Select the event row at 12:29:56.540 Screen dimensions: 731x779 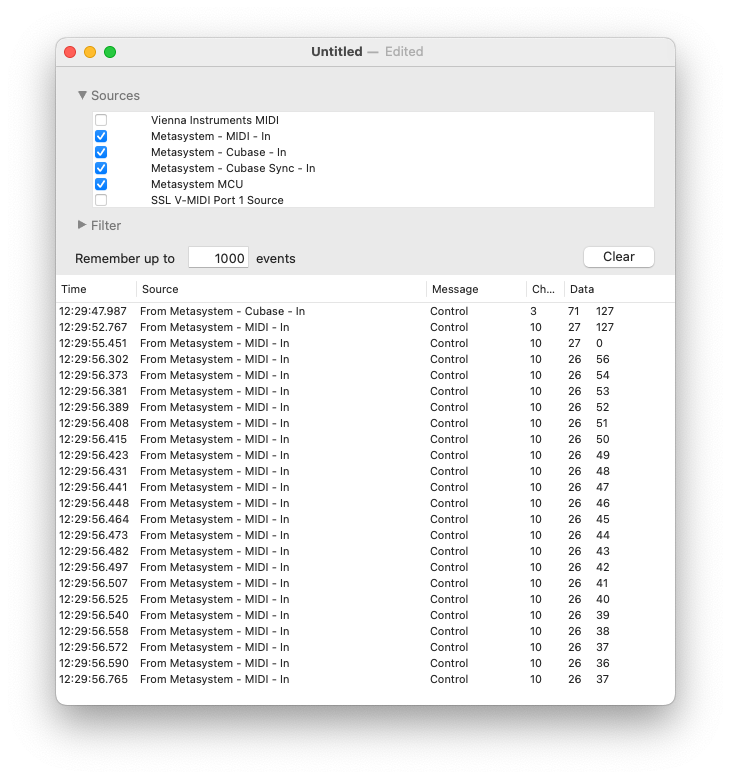[365, 615]
